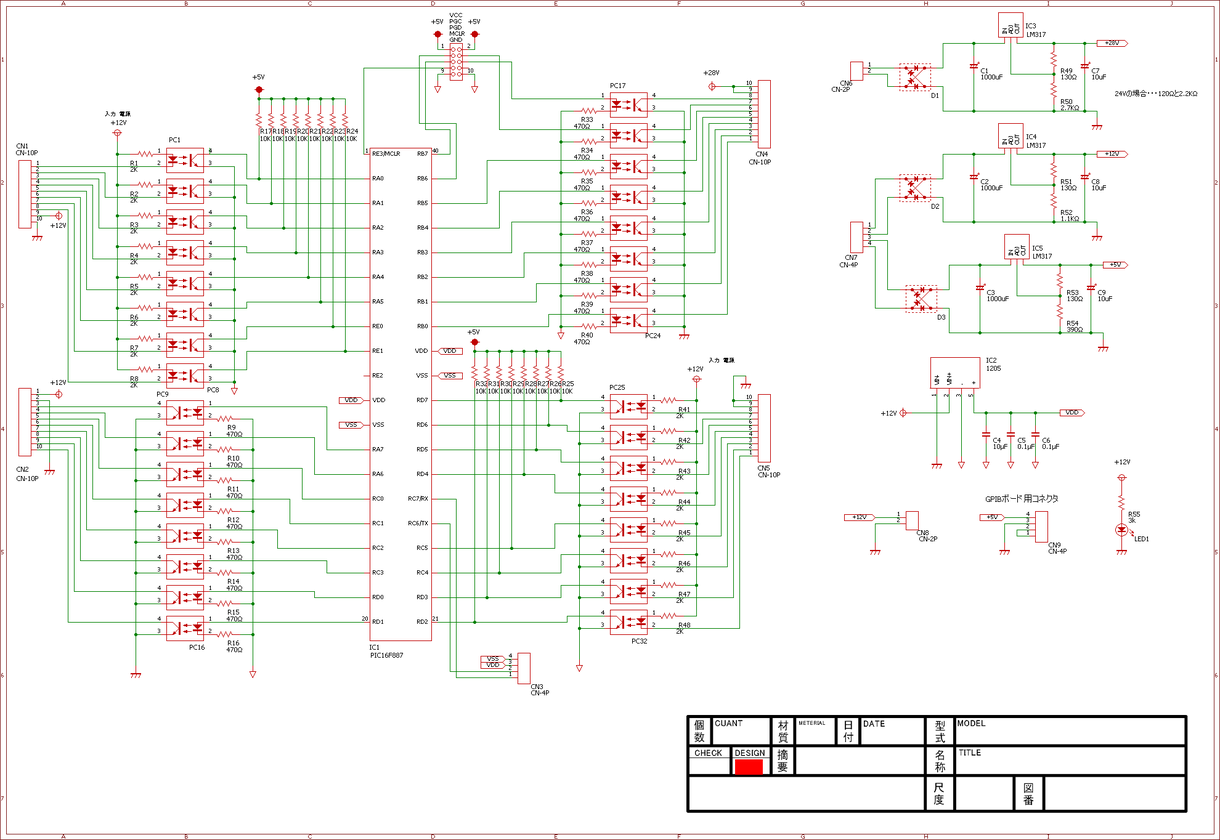The image size is (1220, 840).
Task: Click the D3 bridge rectifier symbol
Action: click(921, 299)
